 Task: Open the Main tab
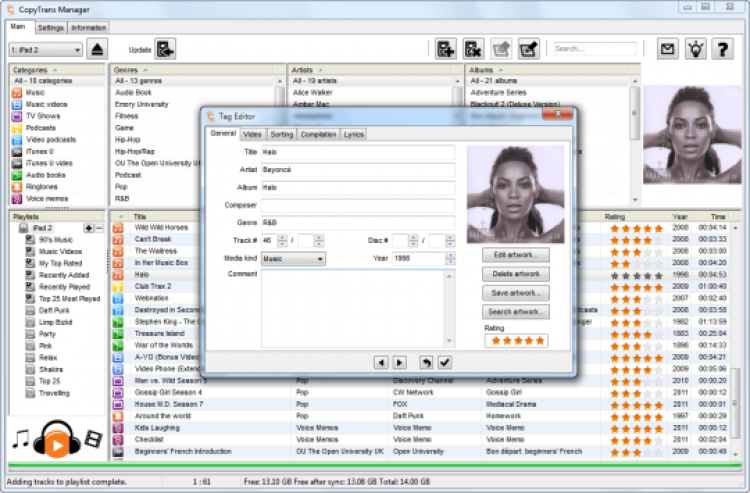coord(18,27)
